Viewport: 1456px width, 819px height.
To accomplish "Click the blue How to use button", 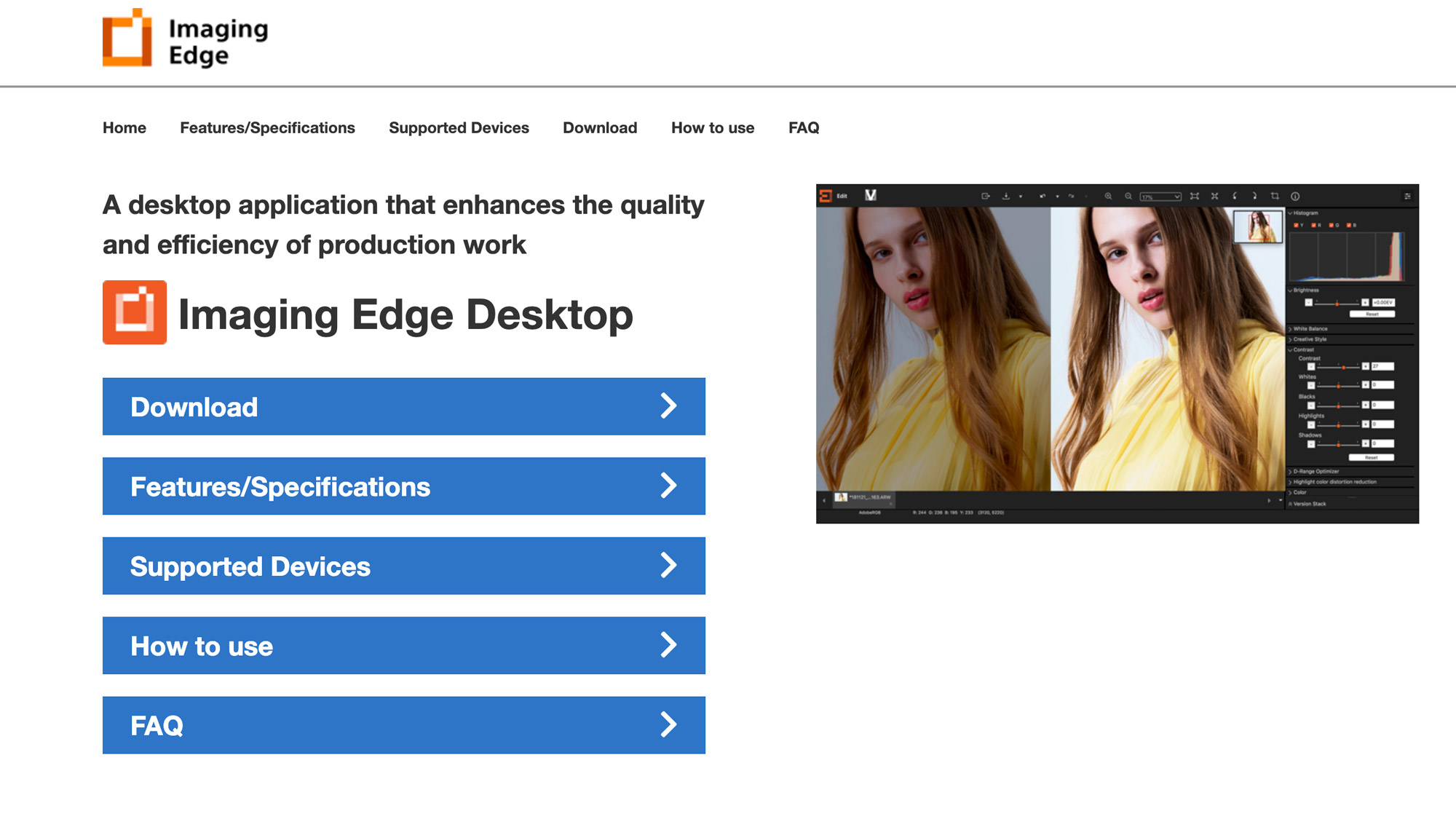I will pos(404,645).
